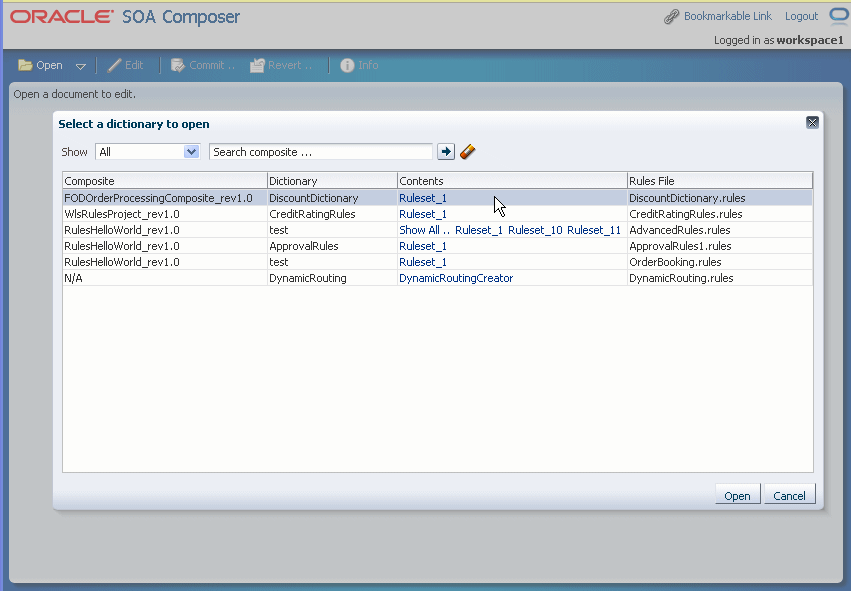Viewport: 851px width, 591px height.
Task: Open the Show All .. rulesets link
Action: coord(424,230)
